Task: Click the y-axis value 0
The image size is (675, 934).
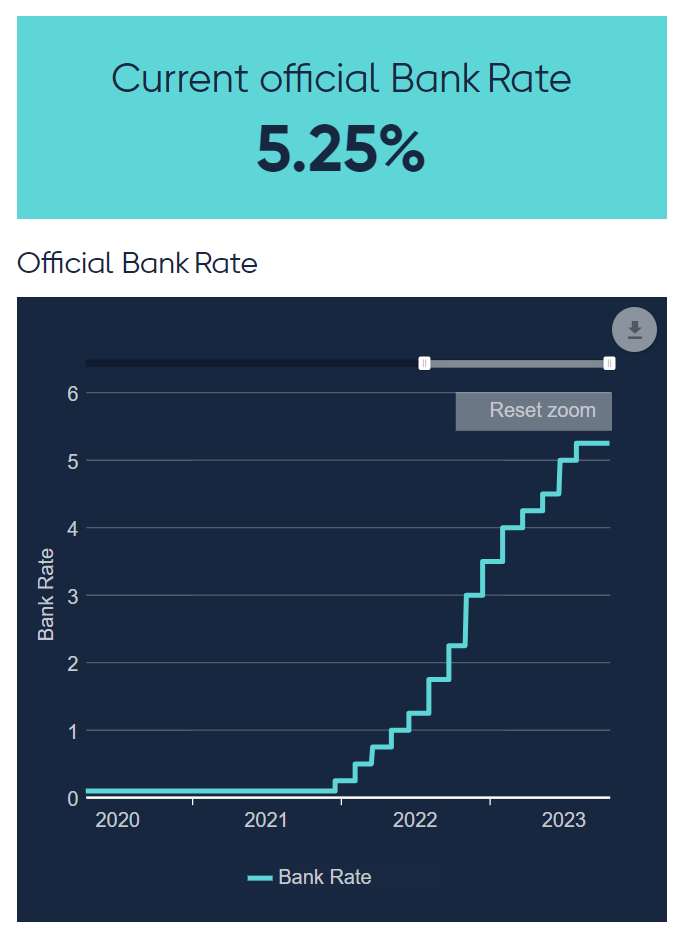Action: tap(72, 799)
